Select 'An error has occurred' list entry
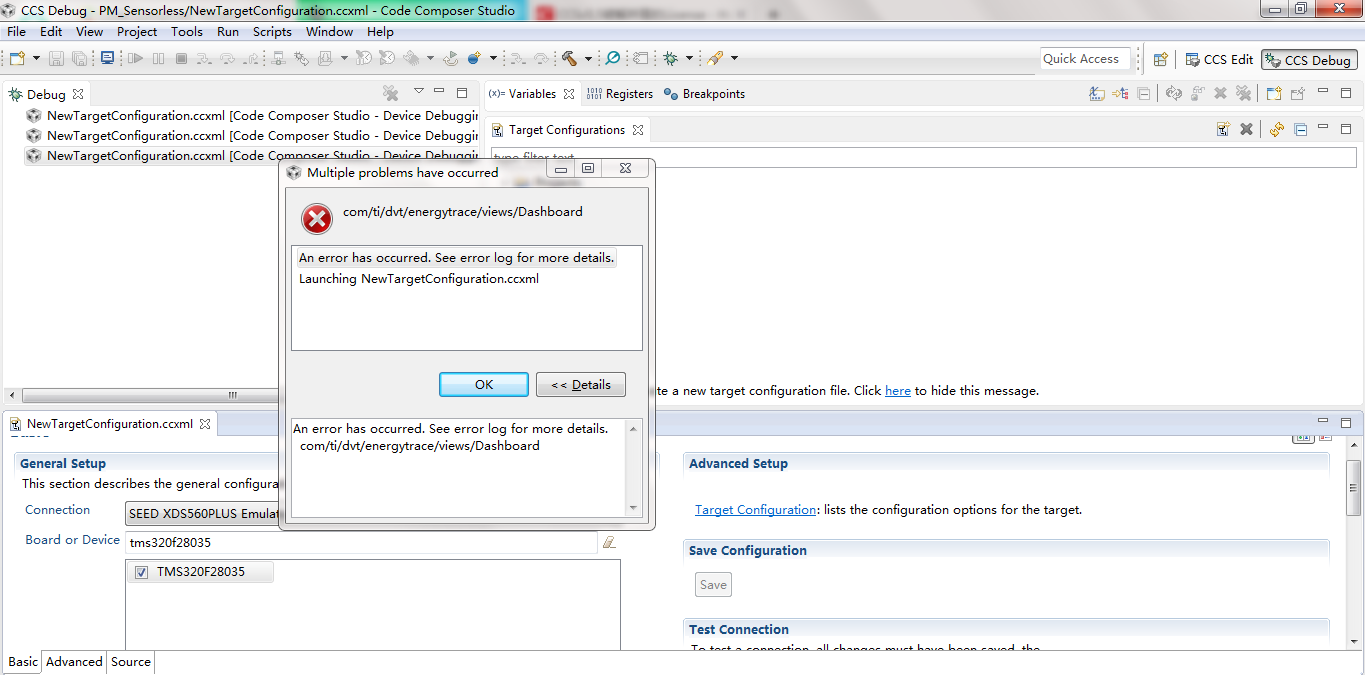Screen dimensions: 1365x675 click(456, 258)
